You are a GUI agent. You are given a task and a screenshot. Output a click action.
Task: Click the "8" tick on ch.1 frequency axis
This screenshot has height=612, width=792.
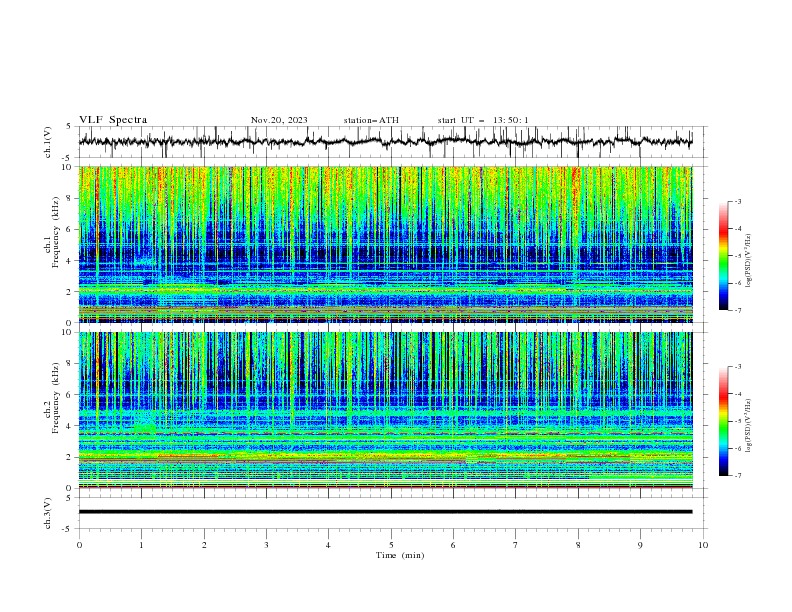pyautogui.click(x=70, y=198)
